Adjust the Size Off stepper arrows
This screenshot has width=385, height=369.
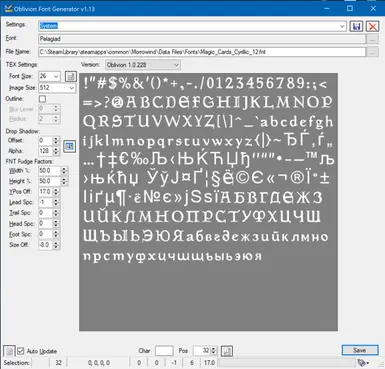[56, 245]
